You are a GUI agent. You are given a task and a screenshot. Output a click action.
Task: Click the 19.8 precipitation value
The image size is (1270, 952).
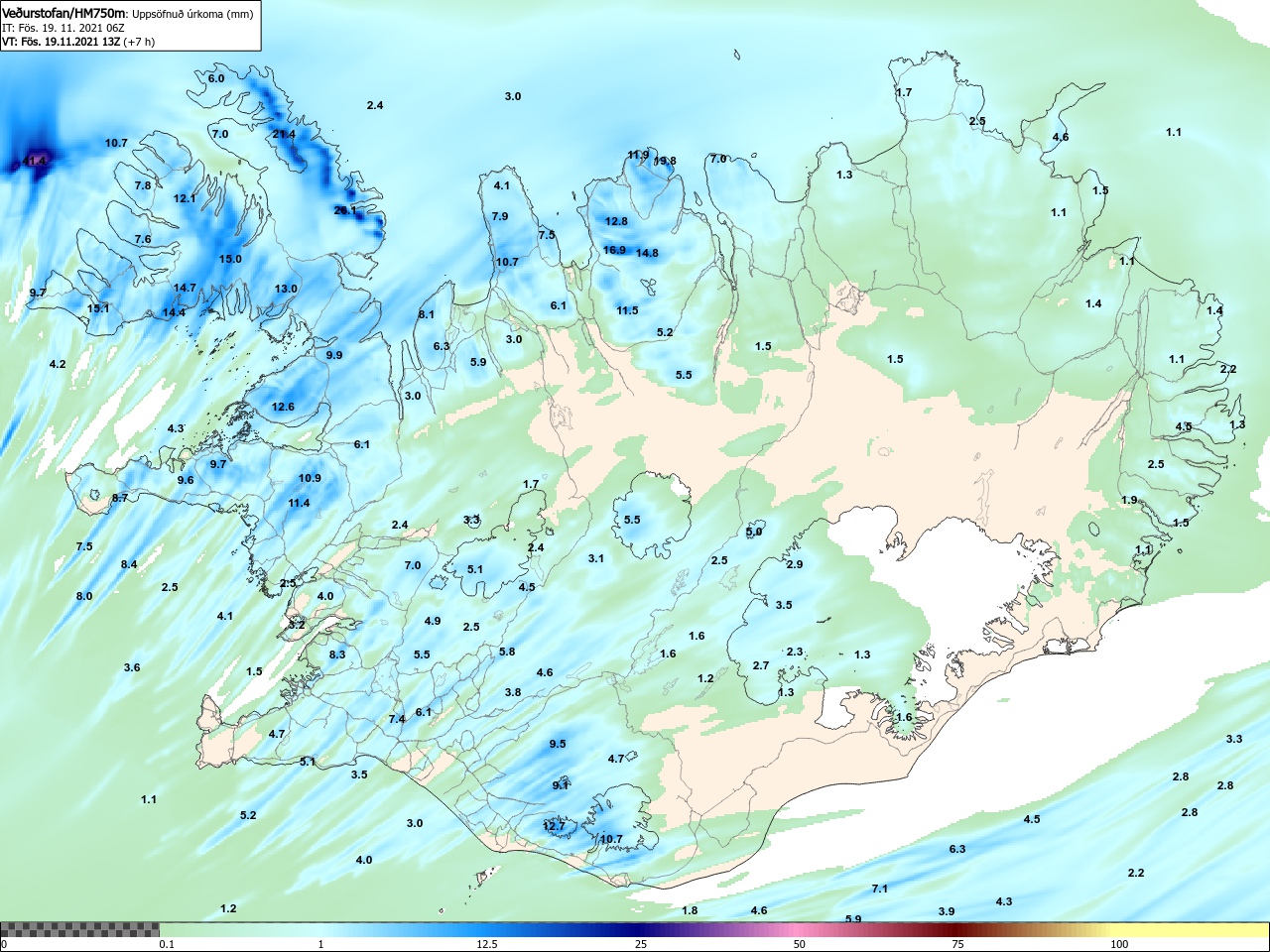[665, 161]
